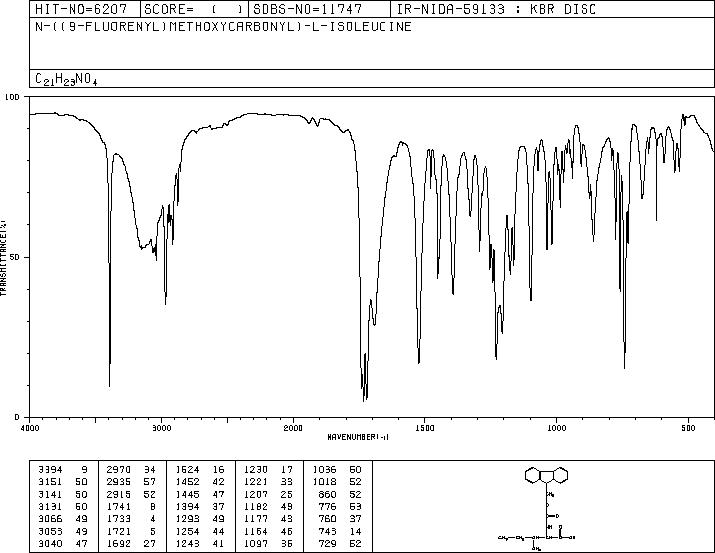Click transmittance value 27 beside 1692

tap(150, 543)
